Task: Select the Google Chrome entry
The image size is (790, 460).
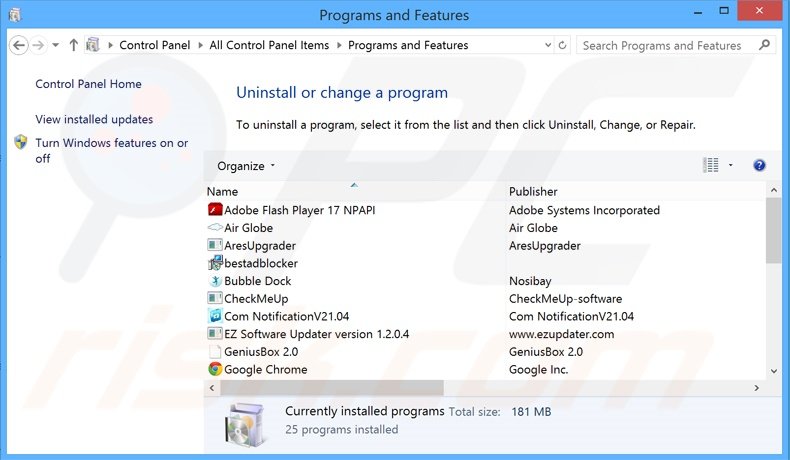Action: (266, 369)
